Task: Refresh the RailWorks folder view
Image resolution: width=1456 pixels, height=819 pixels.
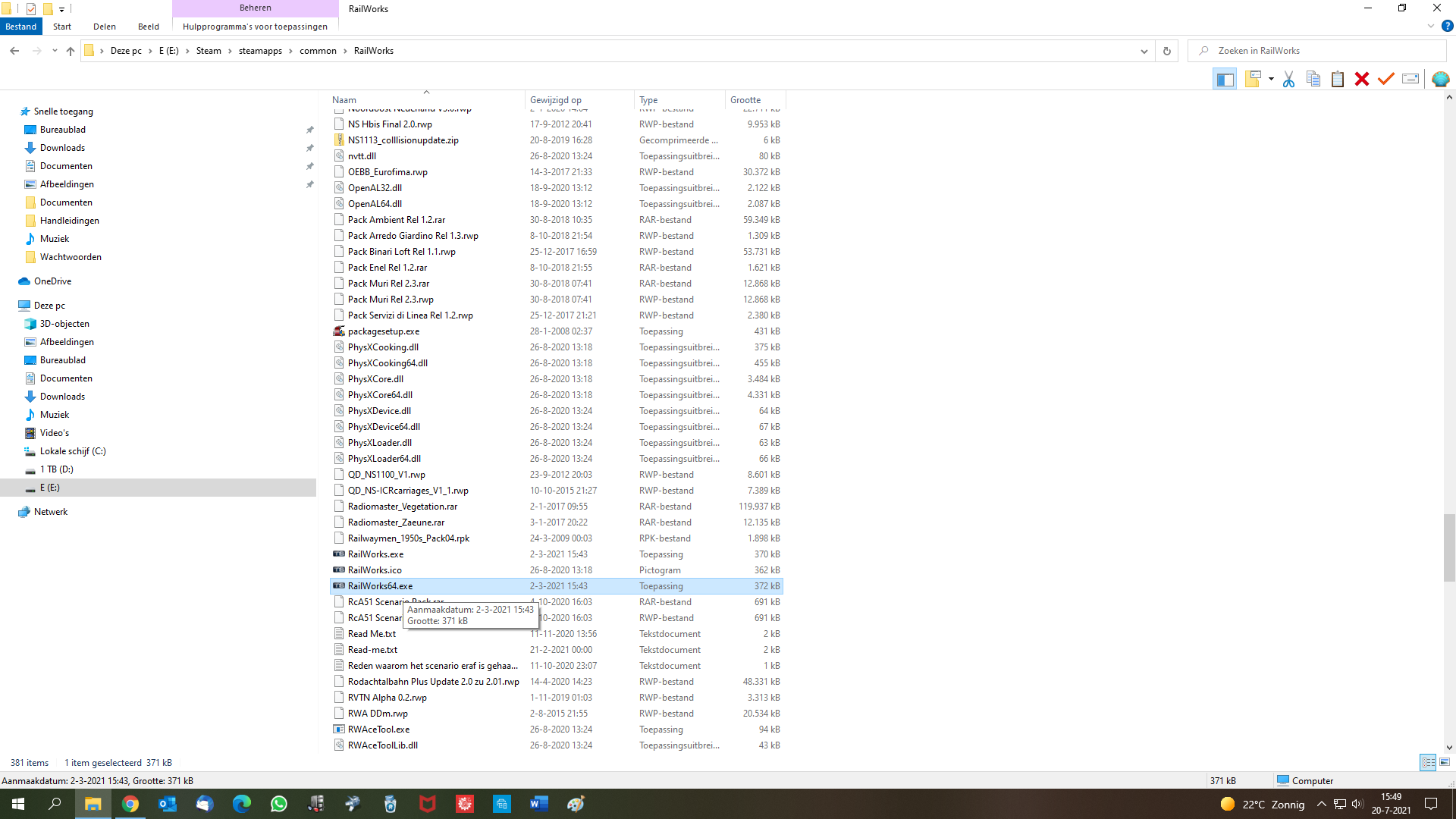Action: pyautogui.click(x=1167, y=51)
